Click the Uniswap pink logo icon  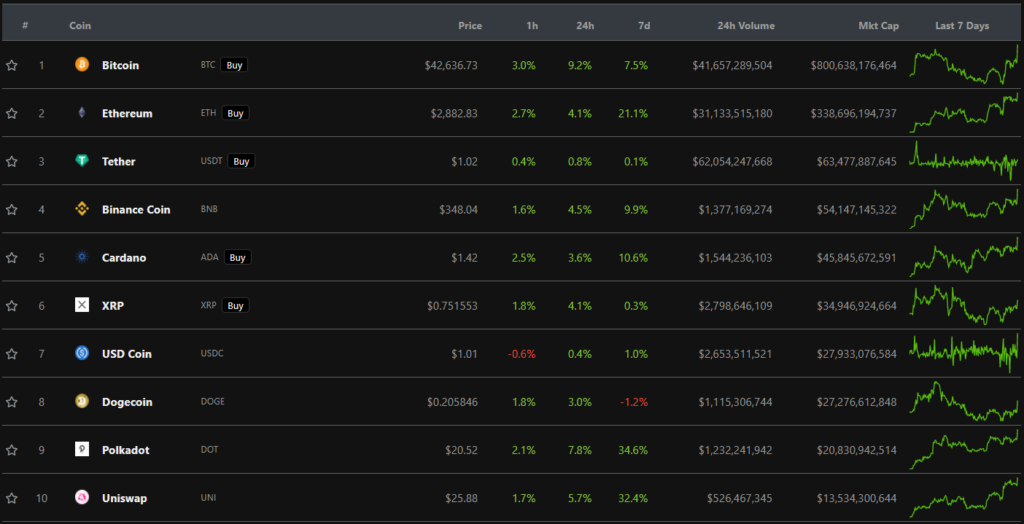tap(82, 498)
